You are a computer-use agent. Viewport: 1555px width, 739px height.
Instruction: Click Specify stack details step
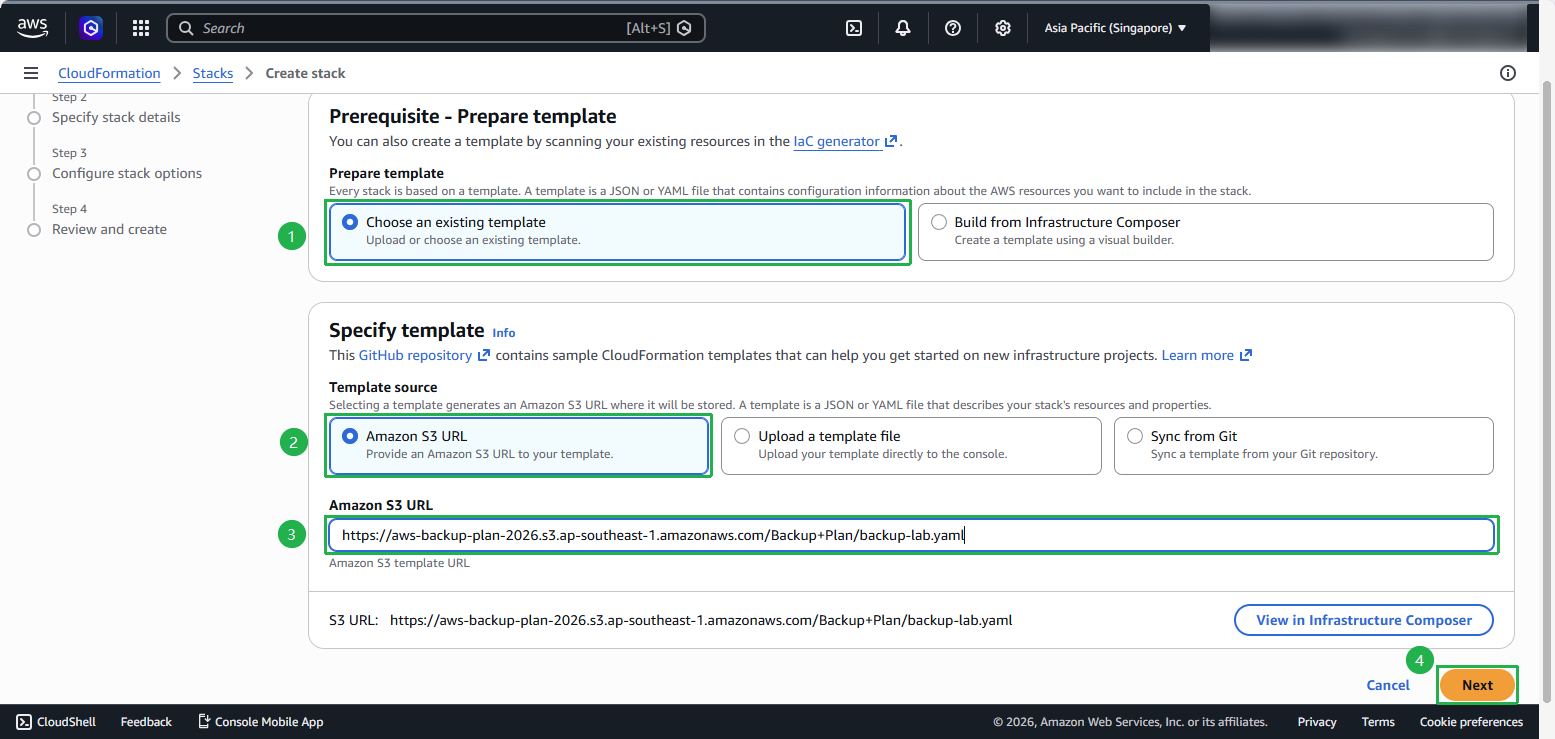click(x=116, y=117)
